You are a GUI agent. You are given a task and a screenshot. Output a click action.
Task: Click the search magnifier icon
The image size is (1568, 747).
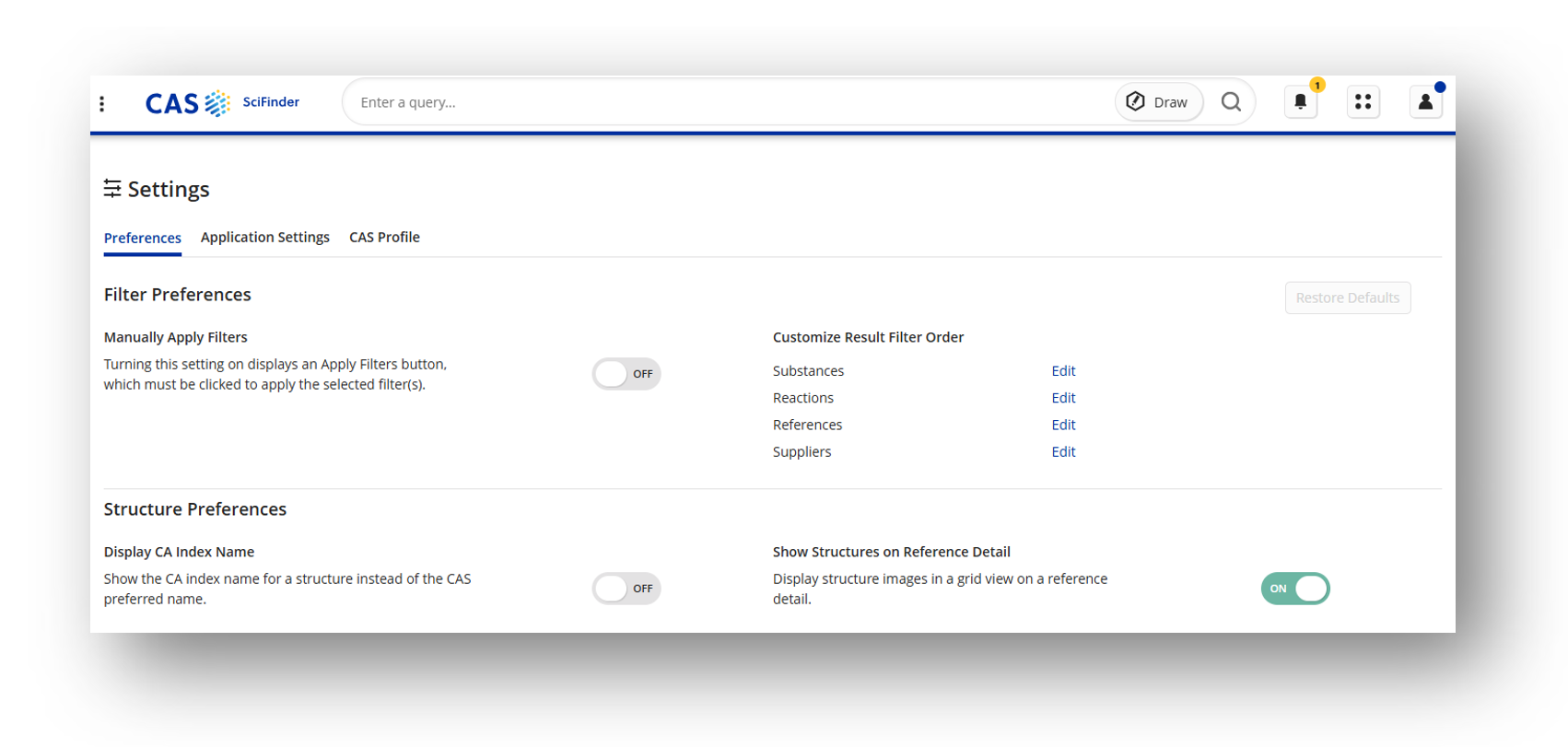tap(1231, 102)
